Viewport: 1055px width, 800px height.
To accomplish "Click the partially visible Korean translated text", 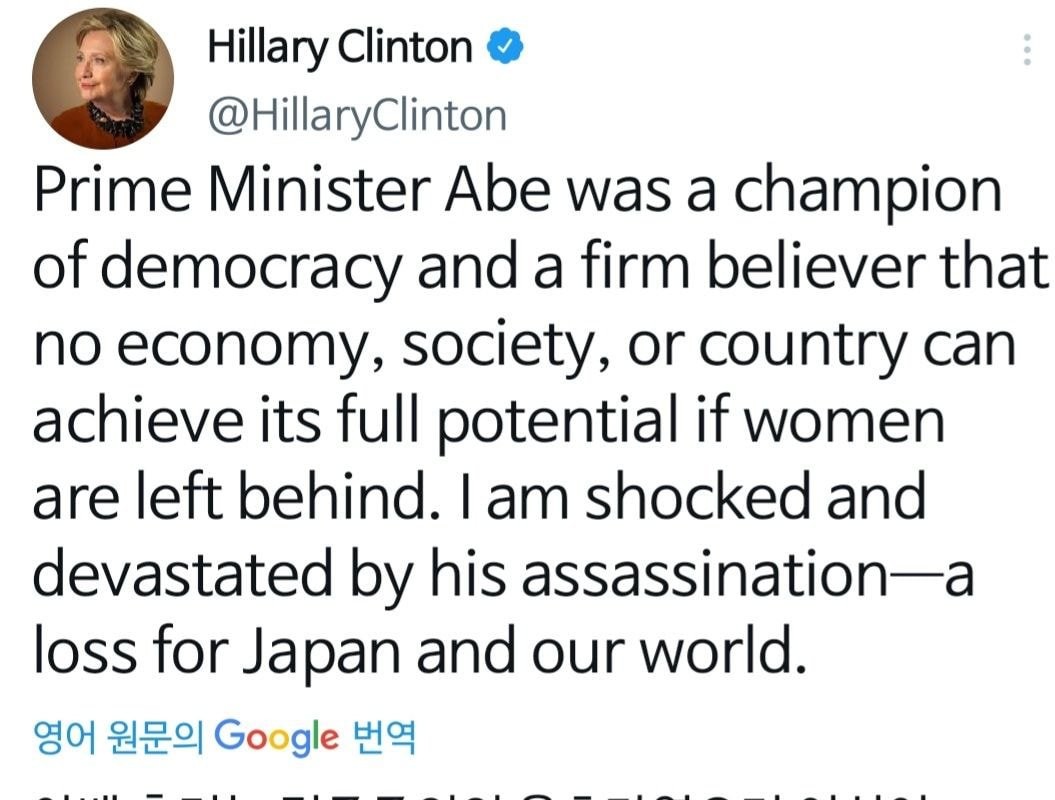I will 480,792.
